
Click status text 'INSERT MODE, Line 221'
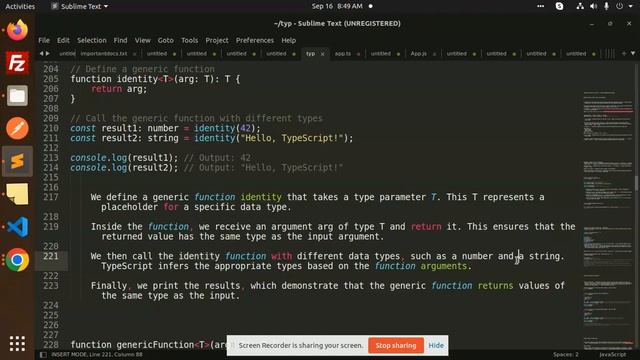80,355
